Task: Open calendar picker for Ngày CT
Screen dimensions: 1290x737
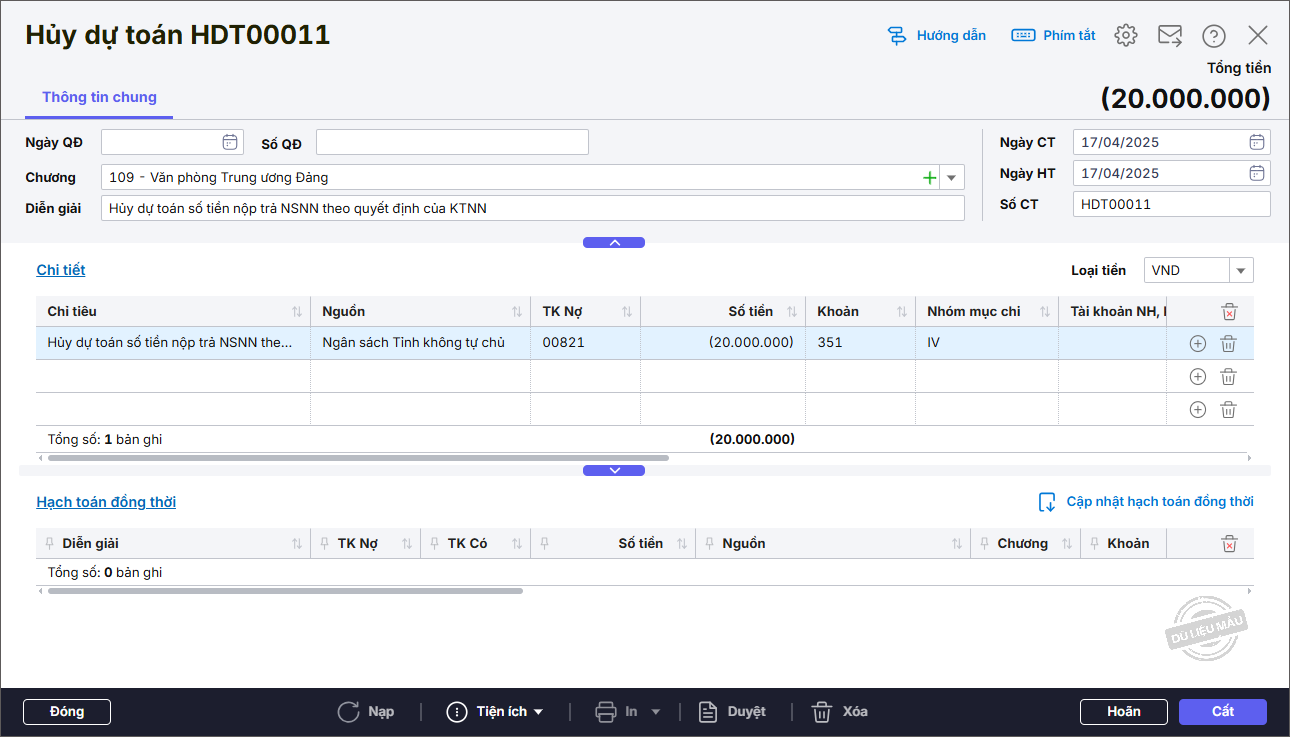Action: pyautogui.click(x=1257, y=142)
